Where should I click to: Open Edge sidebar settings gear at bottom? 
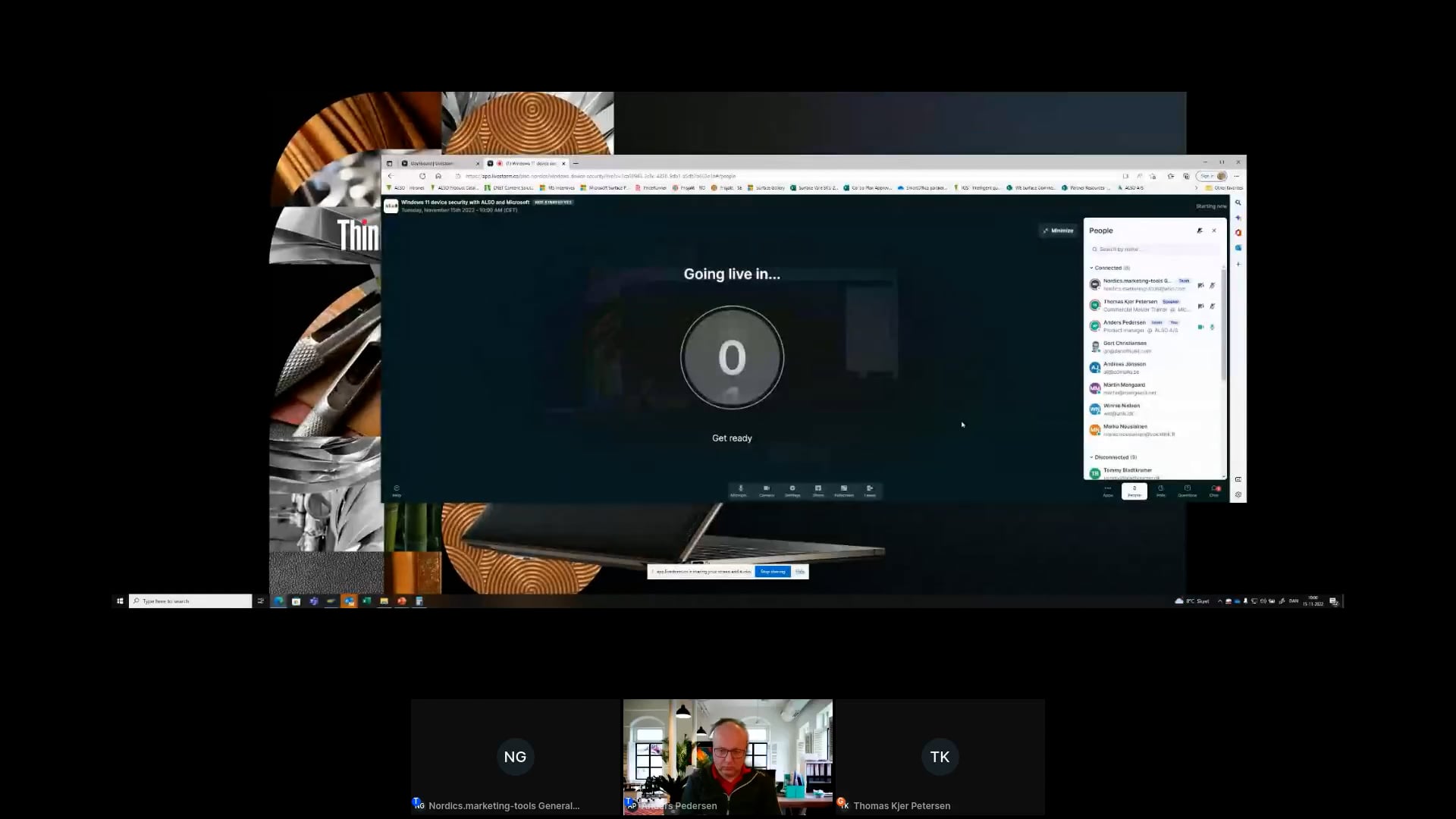tap(1238, 494)
